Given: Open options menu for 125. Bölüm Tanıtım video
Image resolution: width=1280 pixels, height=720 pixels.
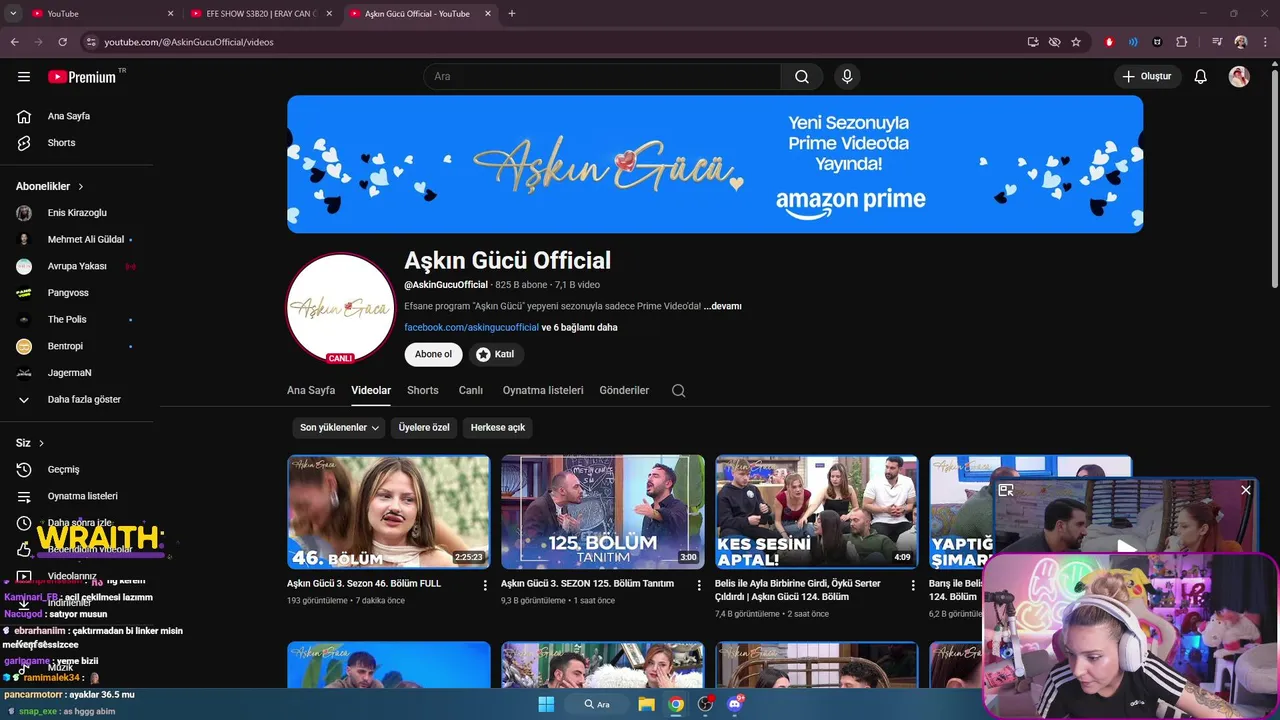Looking at the screenshot, I should (x=699, y=585).
